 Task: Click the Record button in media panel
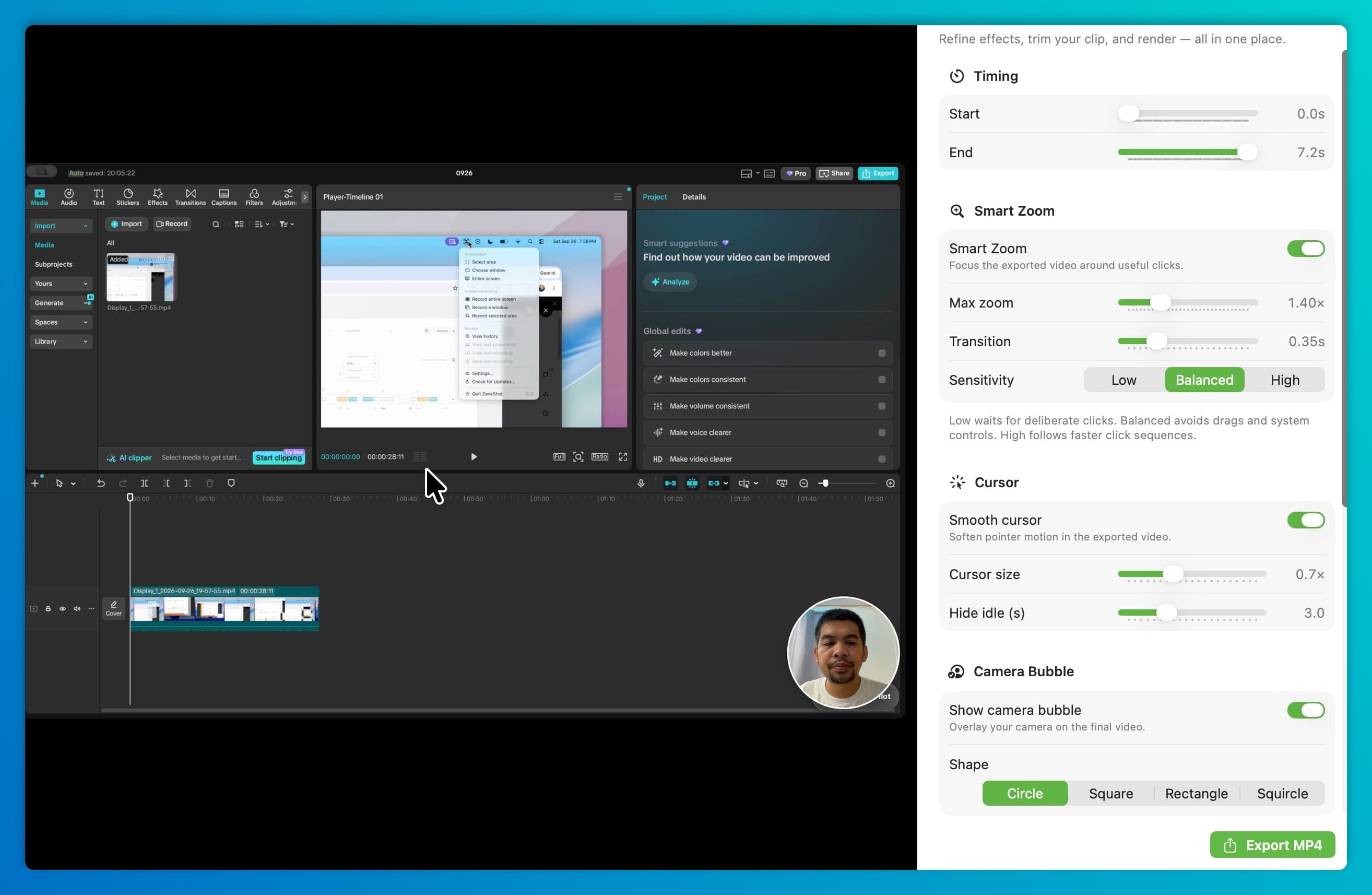point(172,223)
